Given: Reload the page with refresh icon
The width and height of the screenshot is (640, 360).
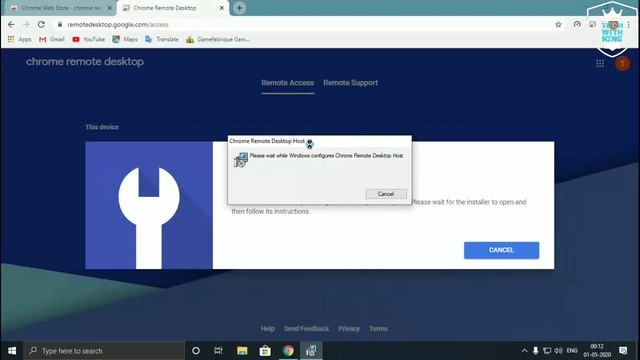Looking at the screenshot, I should click(x=41, y=24).
